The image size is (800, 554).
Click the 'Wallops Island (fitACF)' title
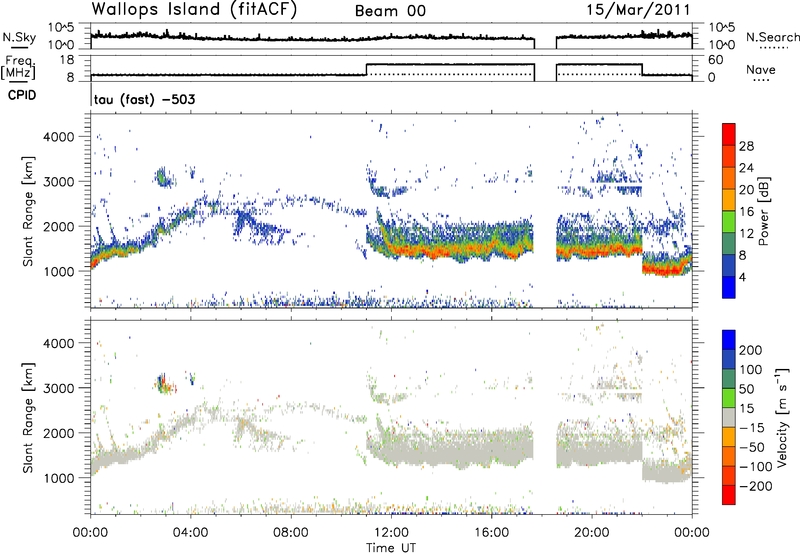point(194,9)
